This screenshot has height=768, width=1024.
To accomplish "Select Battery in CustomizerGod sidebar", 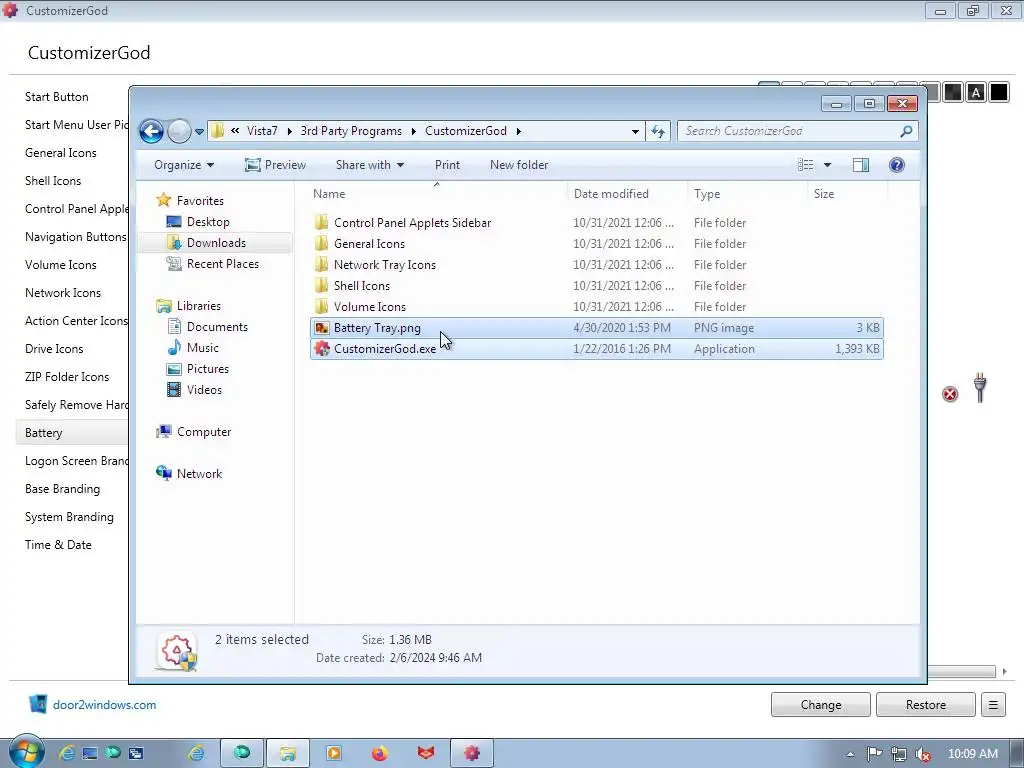I will 44,433.
